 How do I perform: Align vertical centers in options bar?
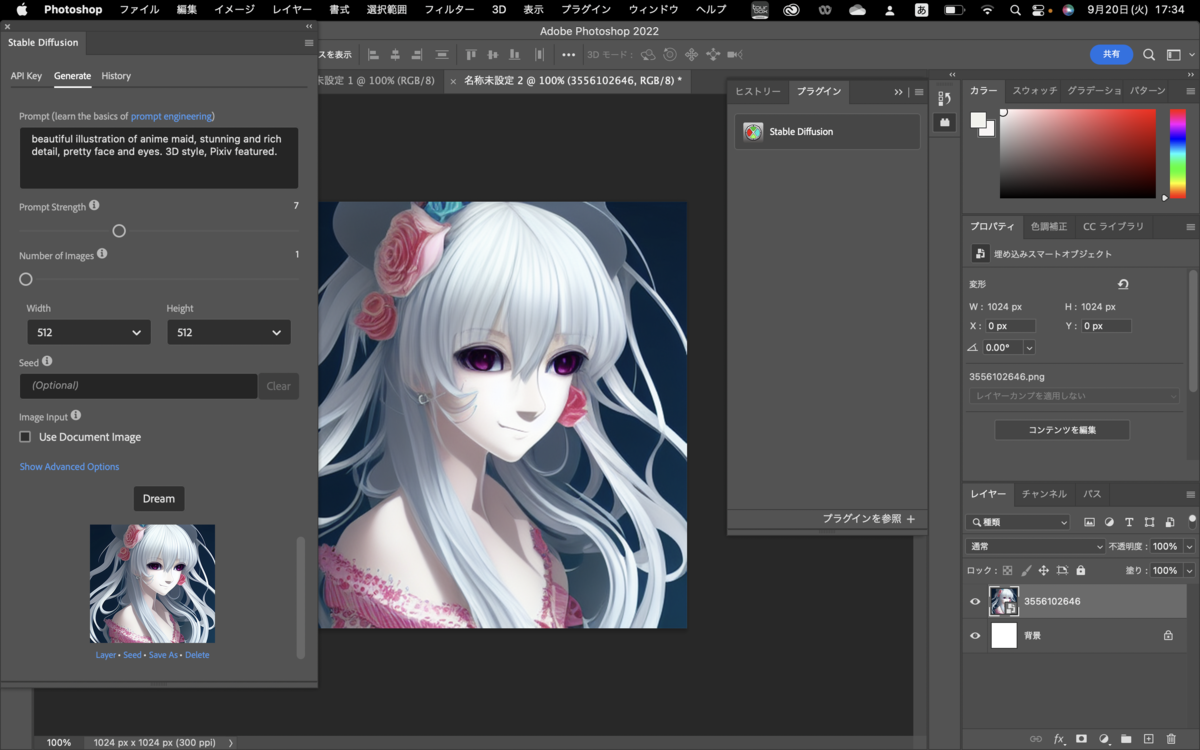491,55
